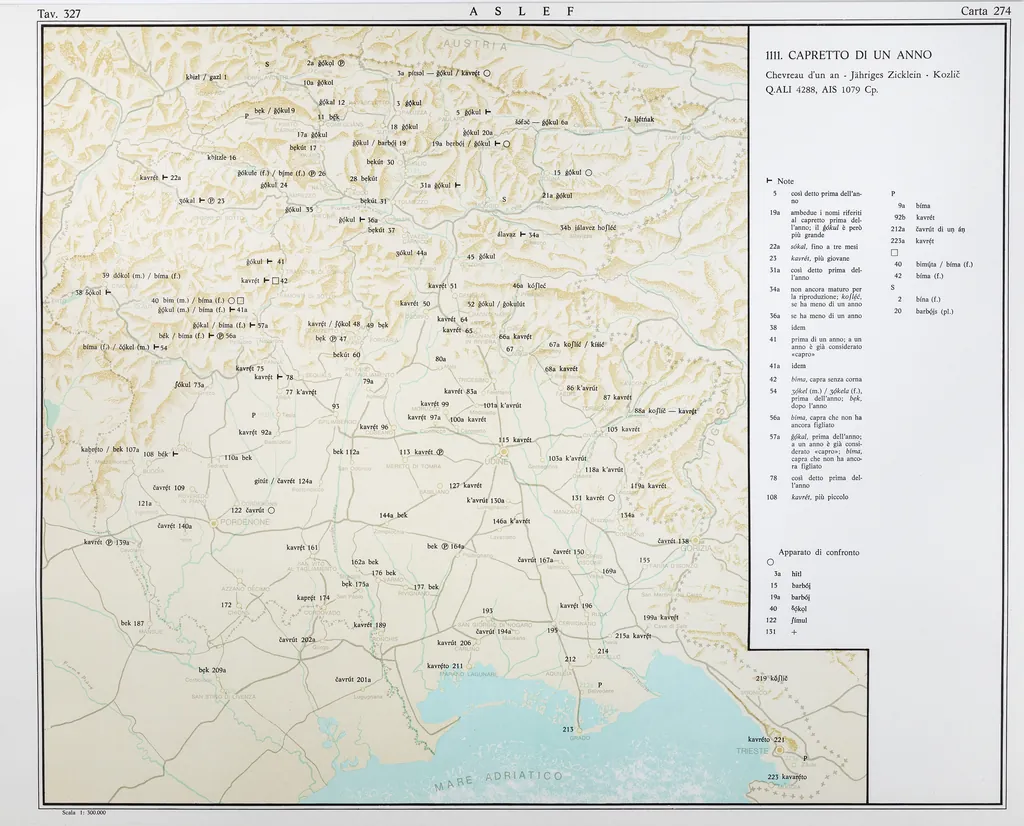Select the map title Capretto di un anno
Viewport: 1024px width, 826px height.
(x=848, y=55)
